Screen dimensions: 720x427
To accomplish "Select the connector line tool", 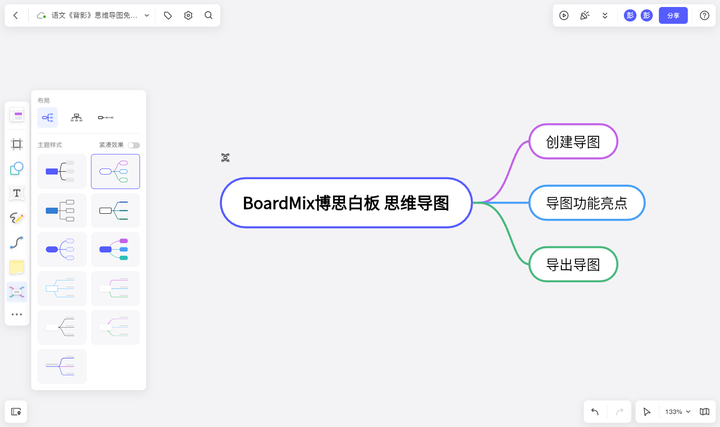I will pos(17,242).
